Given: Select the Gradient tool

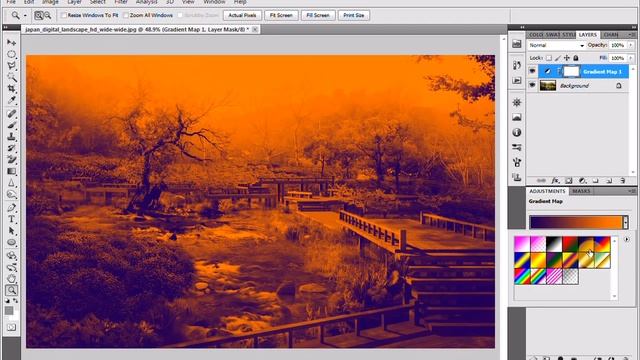Looking at the screenshot, I should click(x=11, y=171).
